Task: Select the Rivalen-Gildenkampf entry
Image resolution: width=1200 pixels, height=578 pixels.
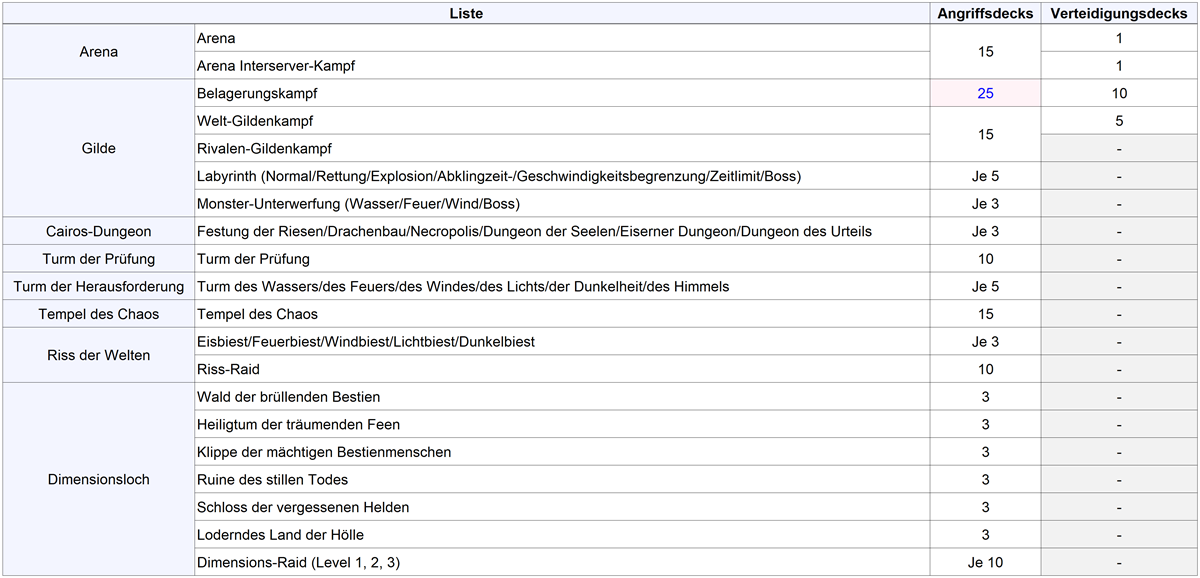Action: tap(264, 149)
